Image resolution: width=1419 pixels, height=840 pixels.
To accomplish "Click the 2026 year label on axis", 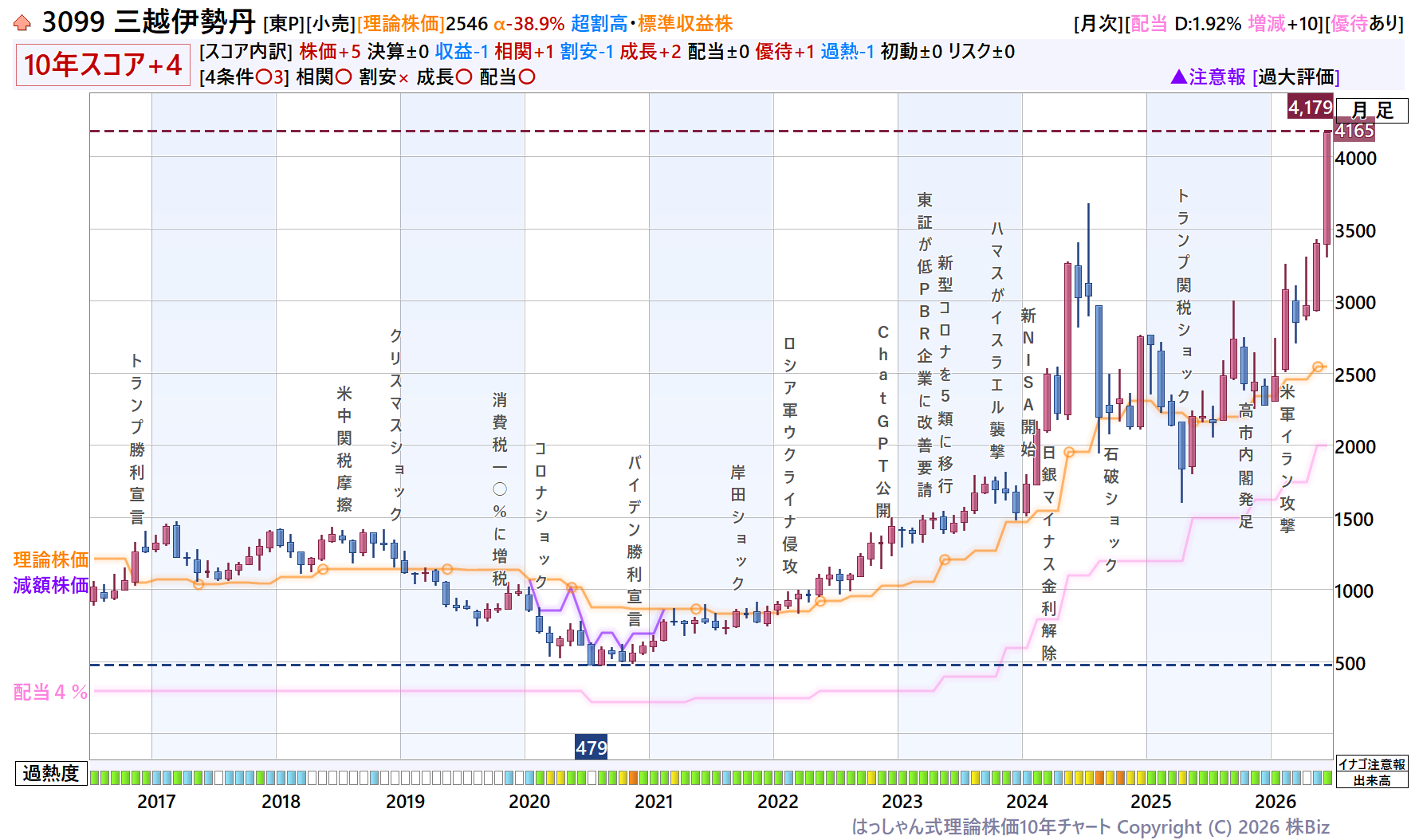I will point(1276,802).
